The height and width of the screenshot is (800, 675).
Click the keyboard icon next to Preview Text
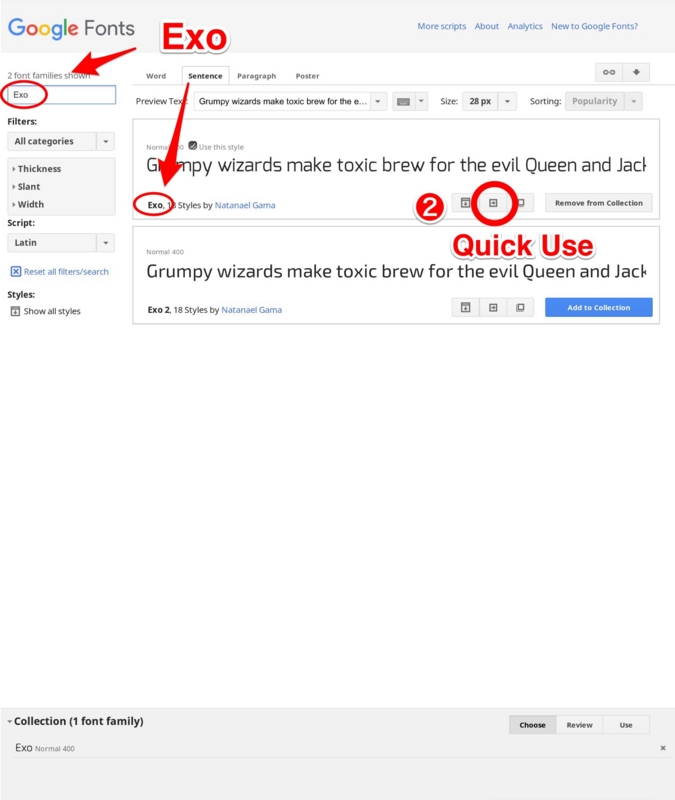tap(404, 102)
